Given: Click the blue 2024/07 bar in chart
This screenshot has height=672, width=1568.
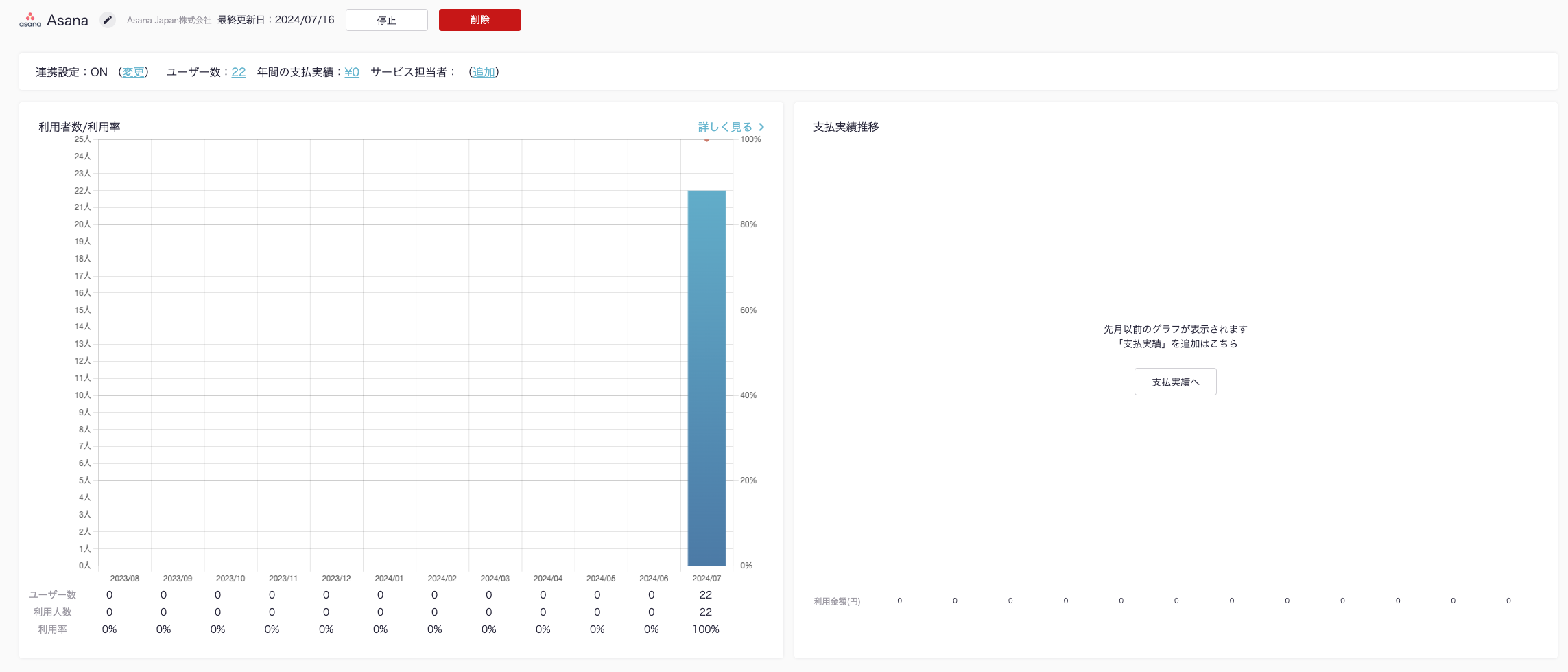Looking at the screenshot, I should (706, 378).
